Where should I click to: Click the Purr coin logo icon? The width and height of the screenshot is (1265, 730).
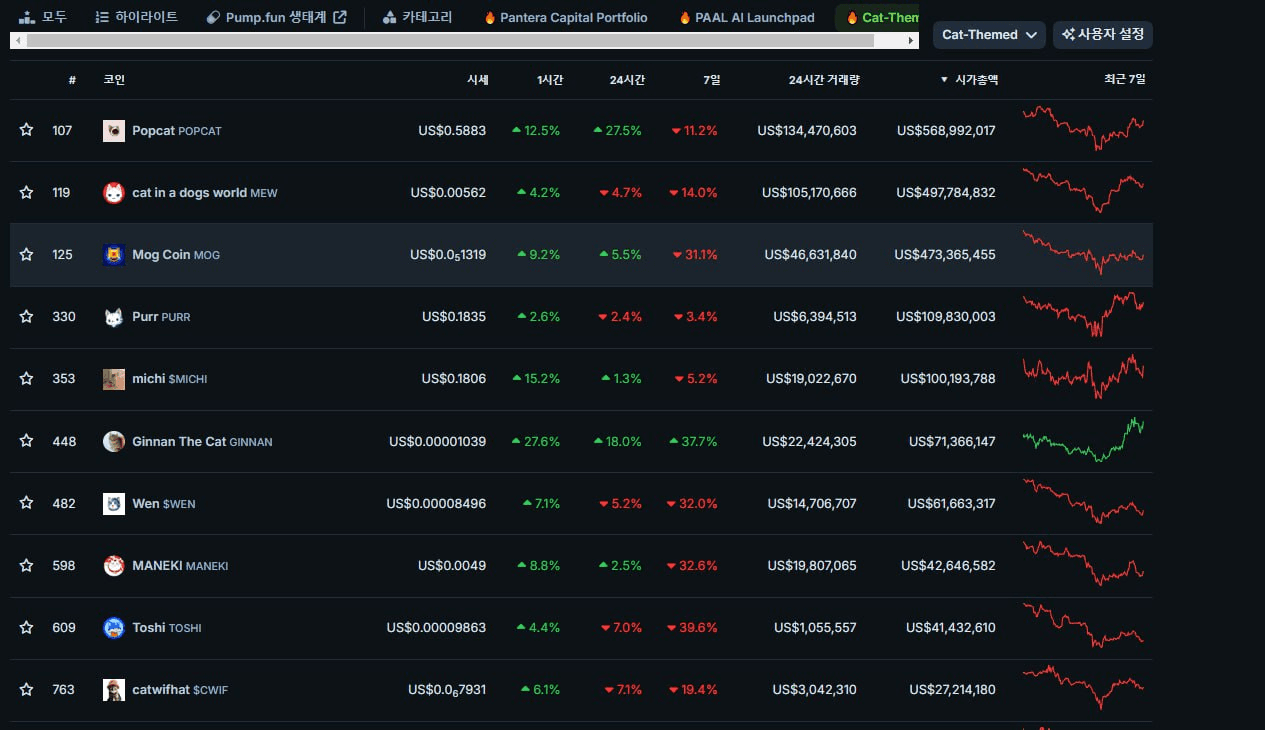tap(114, 317)
